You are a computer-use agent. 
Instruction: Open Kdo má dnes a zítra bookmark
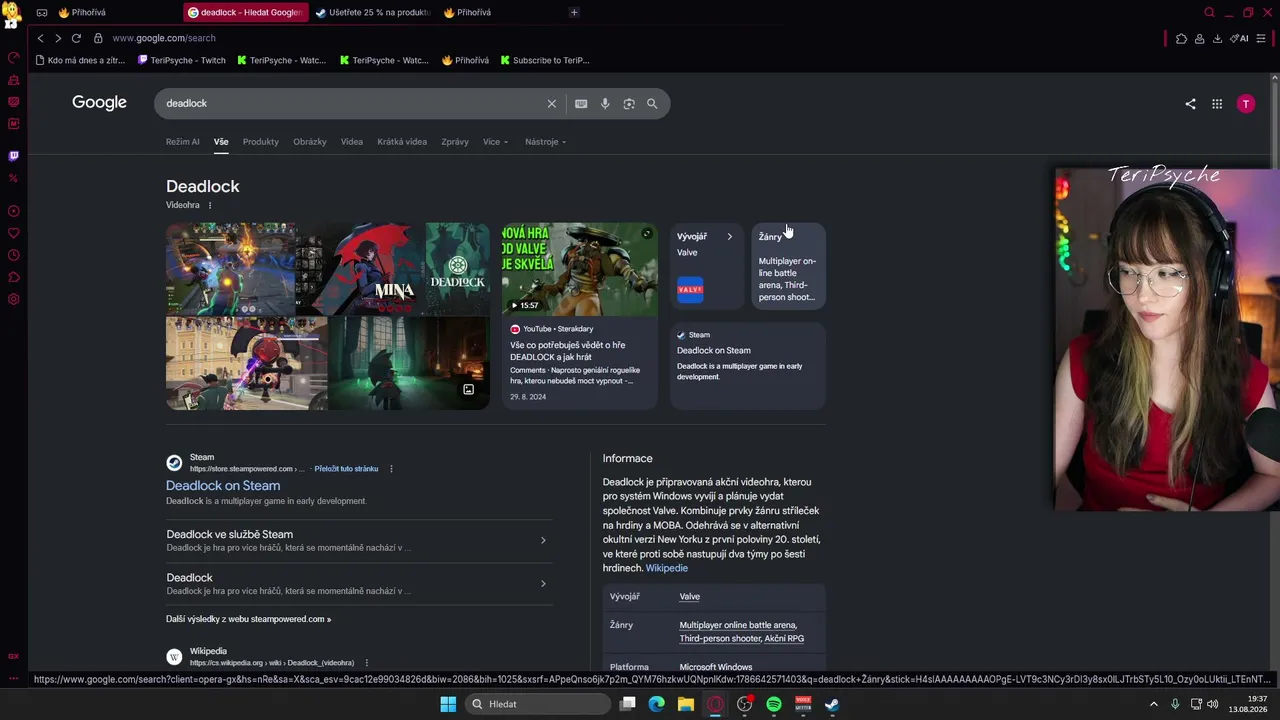[80, 60]
